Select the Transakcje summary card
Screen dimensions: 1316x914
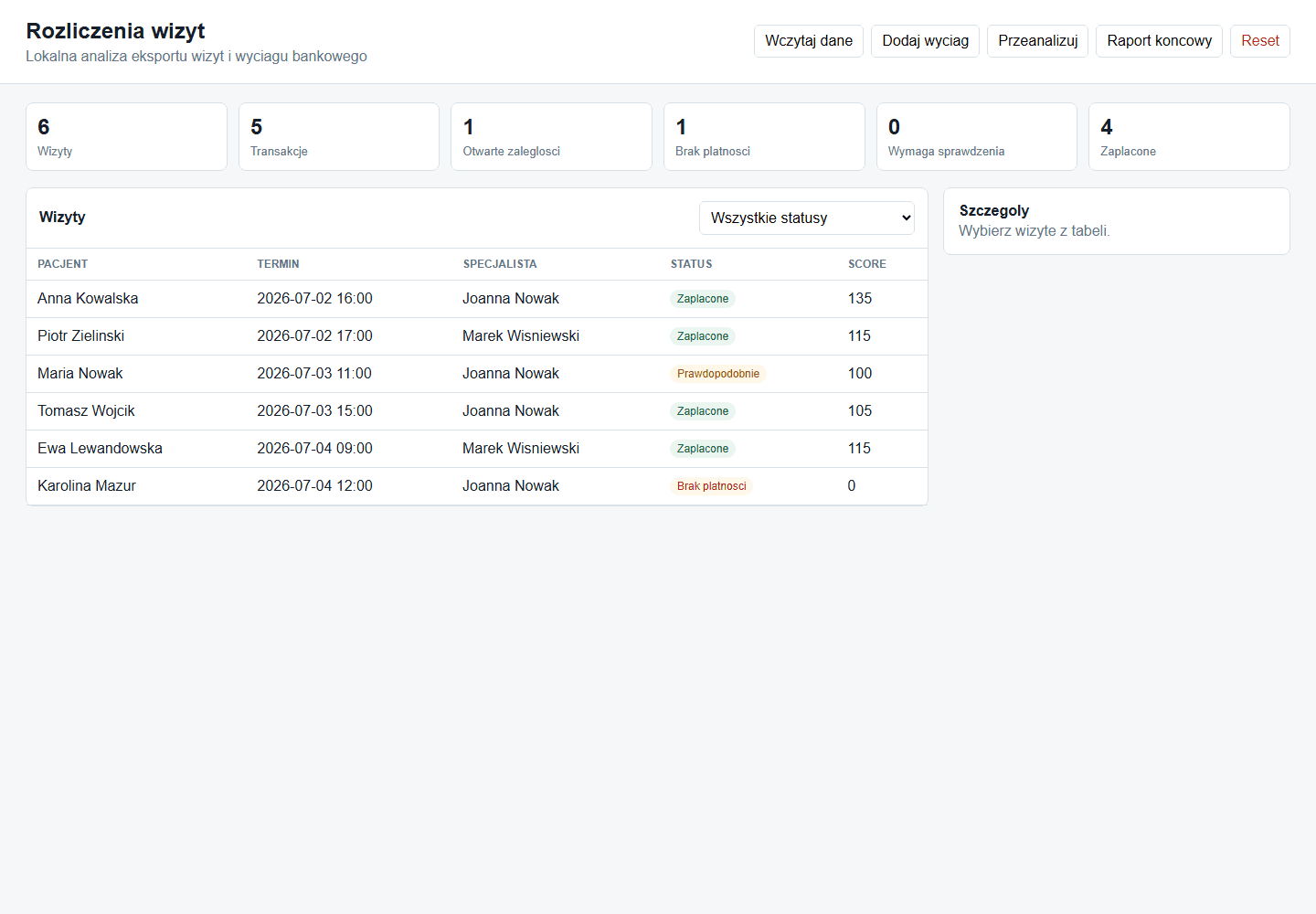339,136
